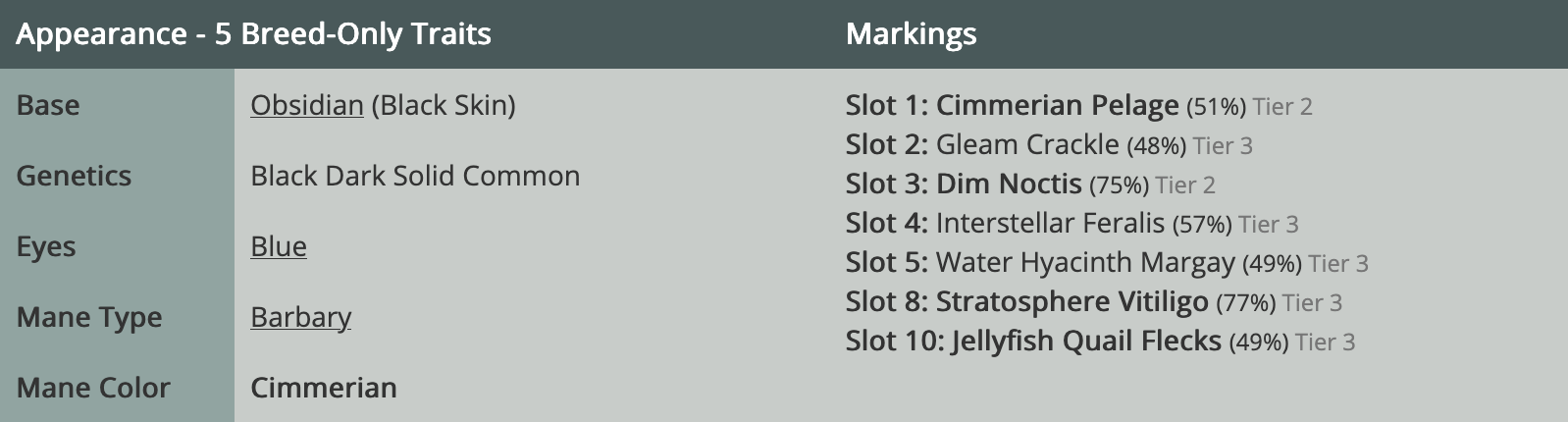Click the Tier 2 label of Slot 3
The image size is (1568, 422).
click(x=1185, y=185)
